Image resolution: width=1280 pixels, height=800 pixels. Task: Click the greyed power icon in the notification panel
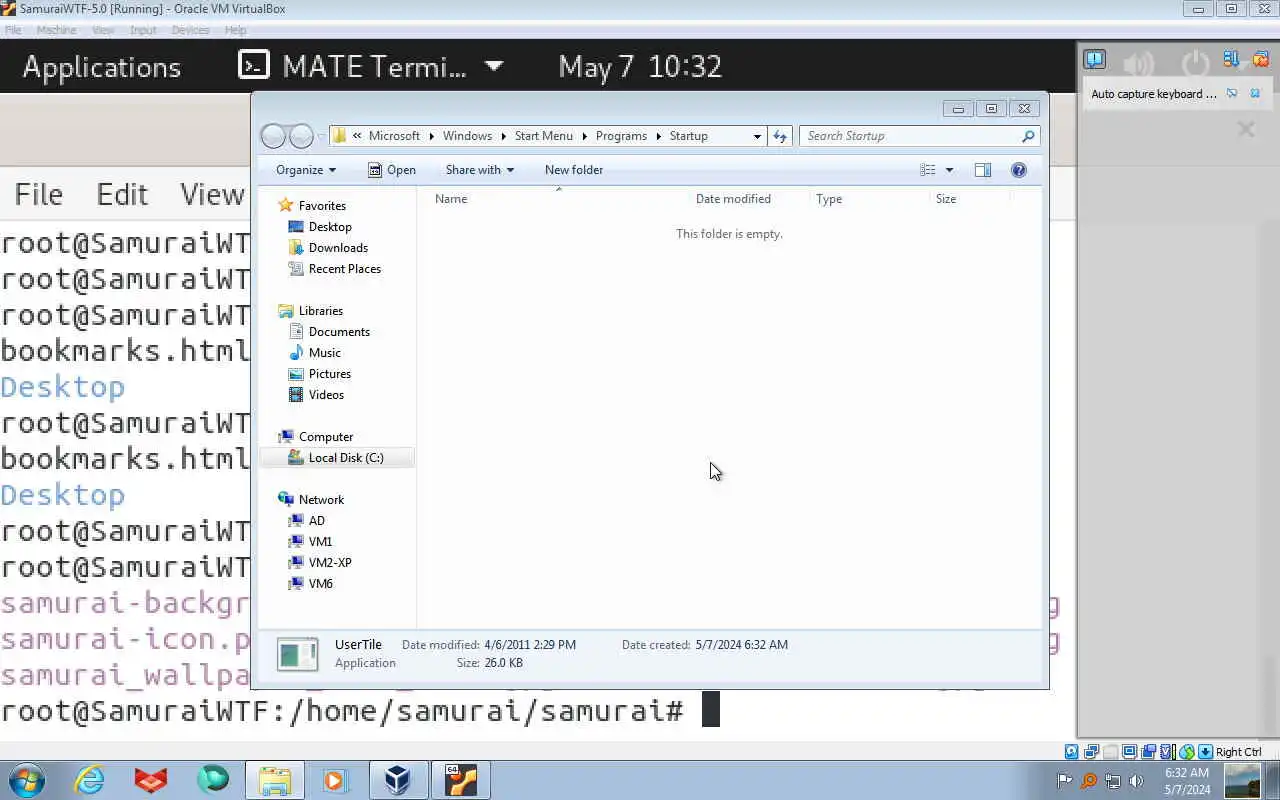[1195, 64]
